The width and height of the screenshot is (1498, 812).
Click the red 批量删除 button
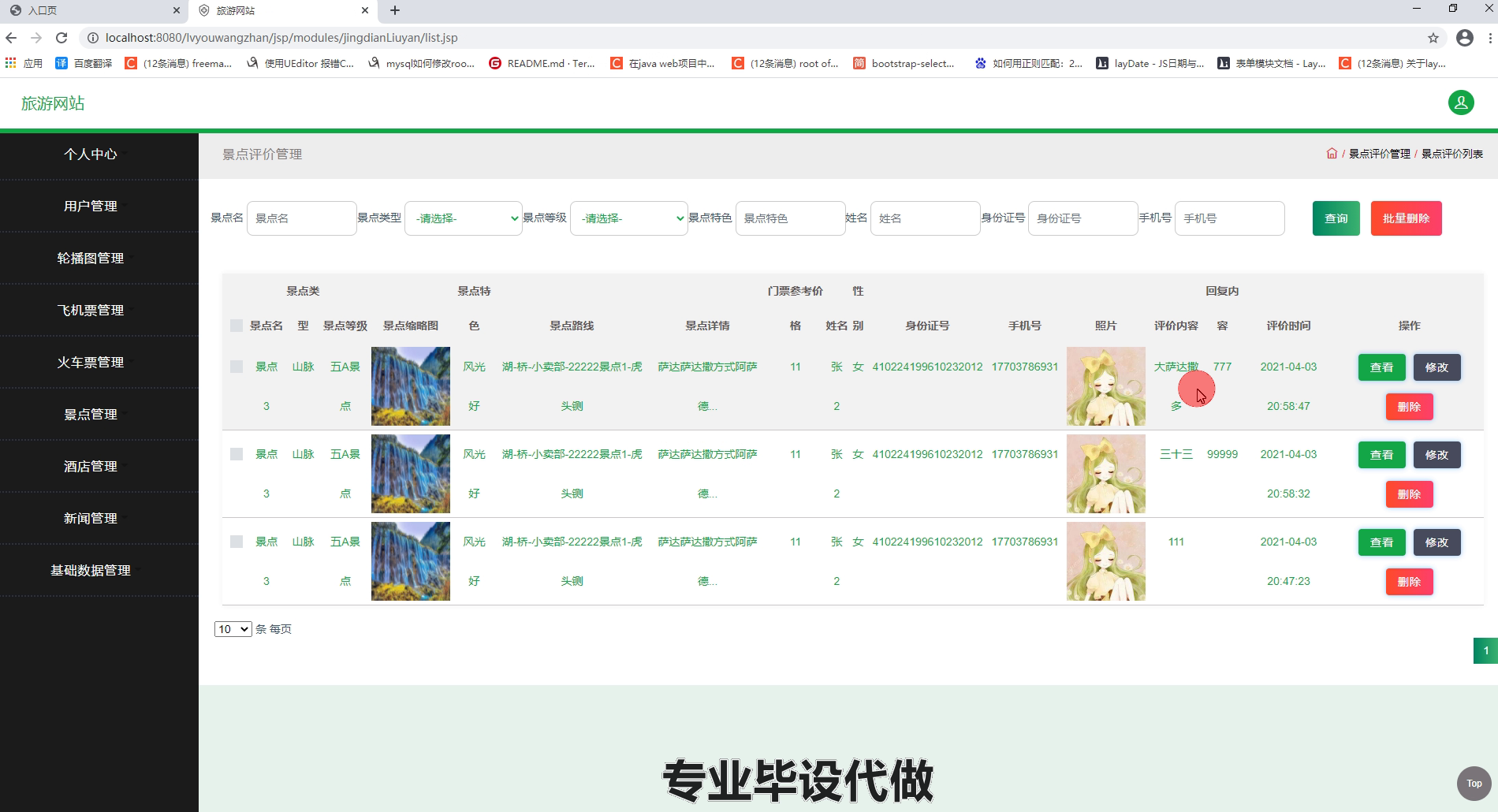[1407, 218]
